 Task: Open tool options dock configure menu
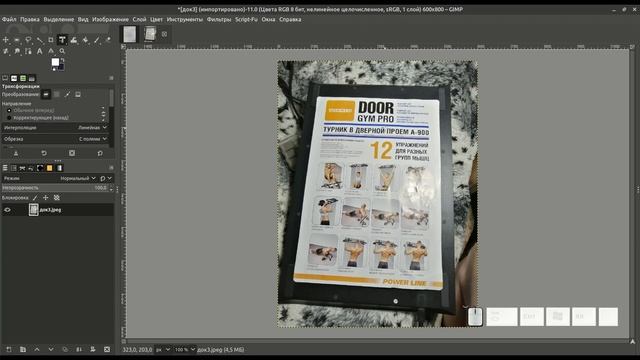click(111, 78)
